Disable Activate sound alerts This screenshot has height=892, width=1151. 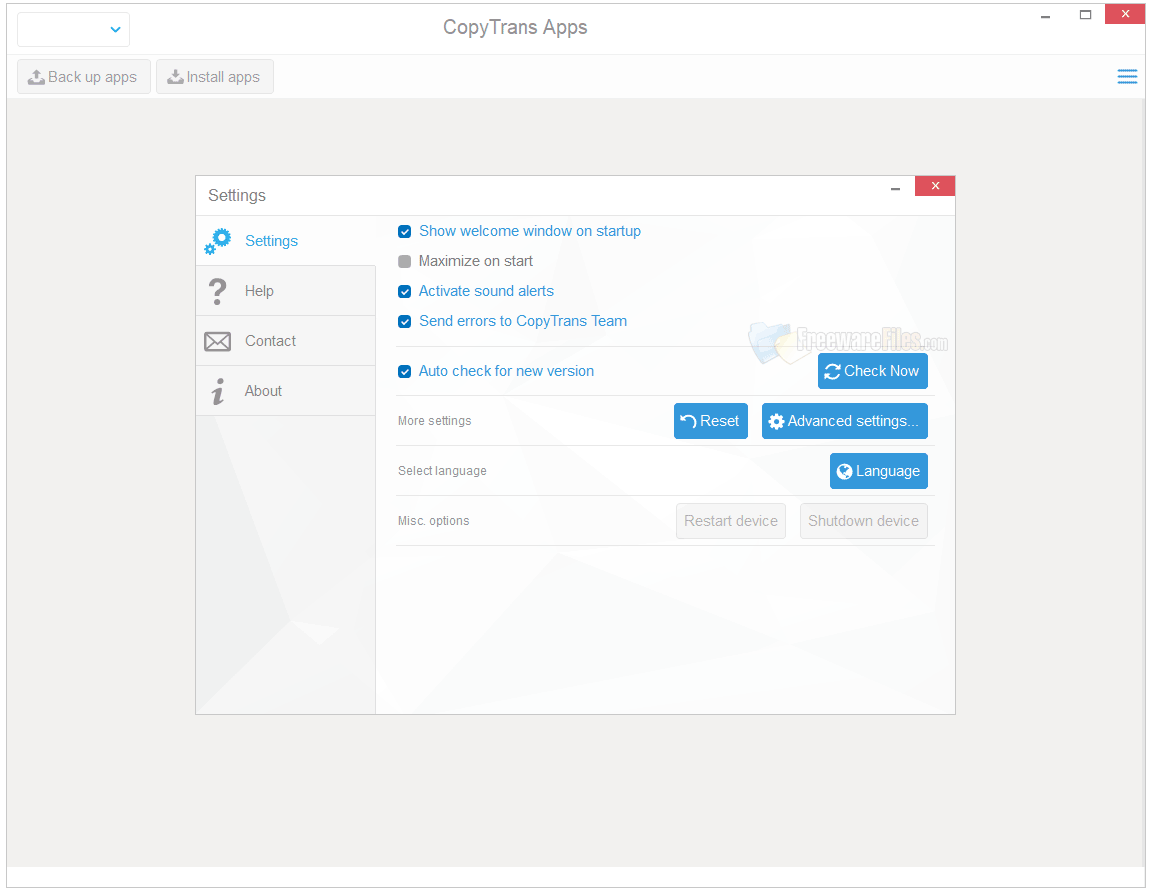[404, 291]
